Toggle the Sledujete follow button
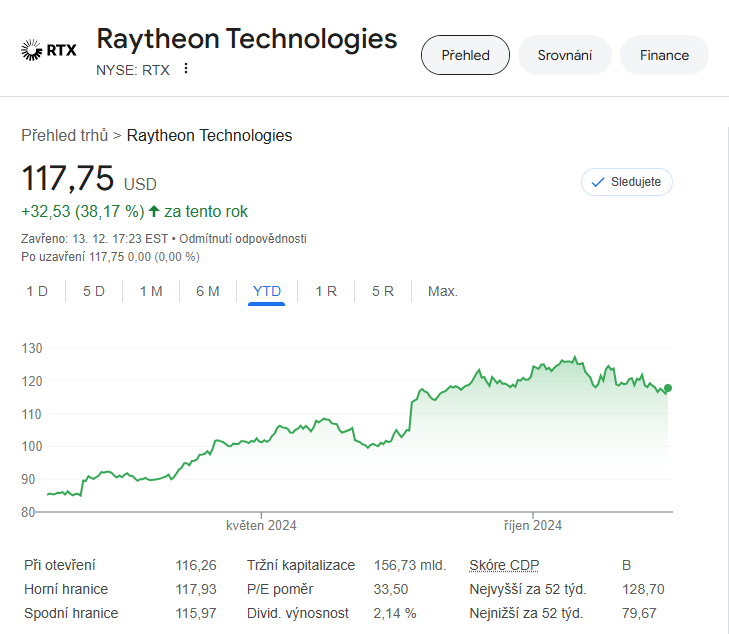 [627, 182]
